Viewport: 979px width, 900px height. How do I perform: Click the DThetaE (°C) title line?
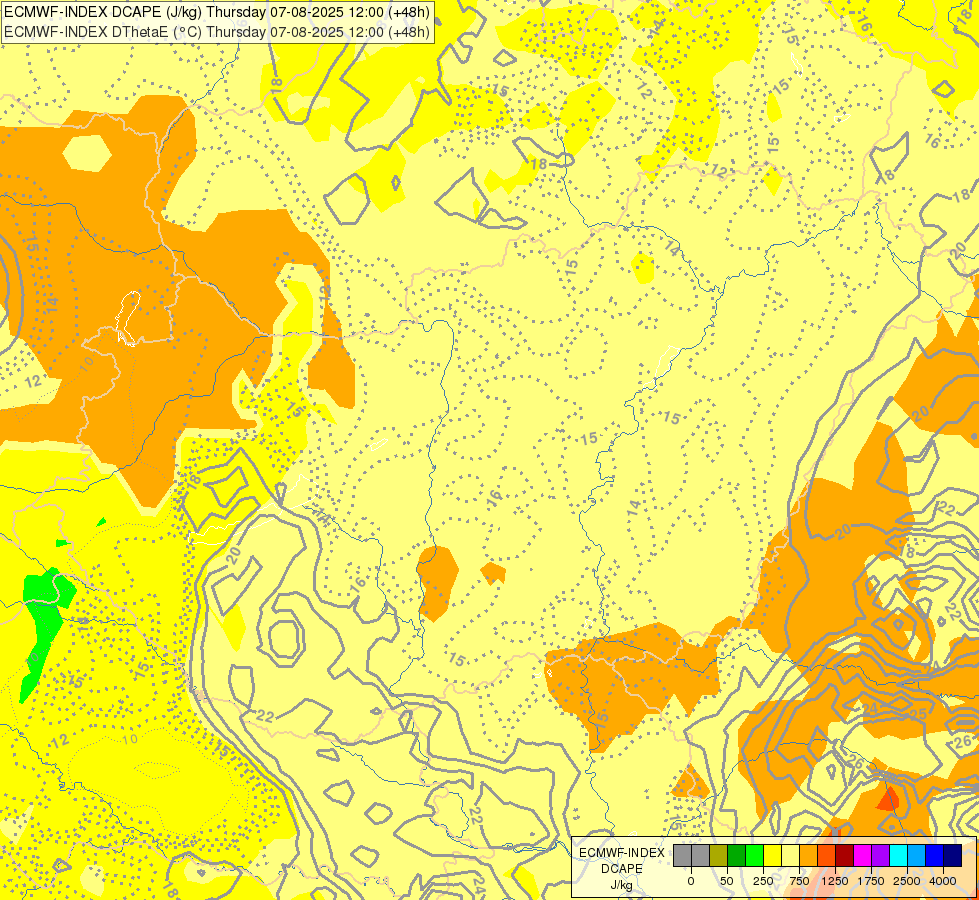(x=217, y=31)
